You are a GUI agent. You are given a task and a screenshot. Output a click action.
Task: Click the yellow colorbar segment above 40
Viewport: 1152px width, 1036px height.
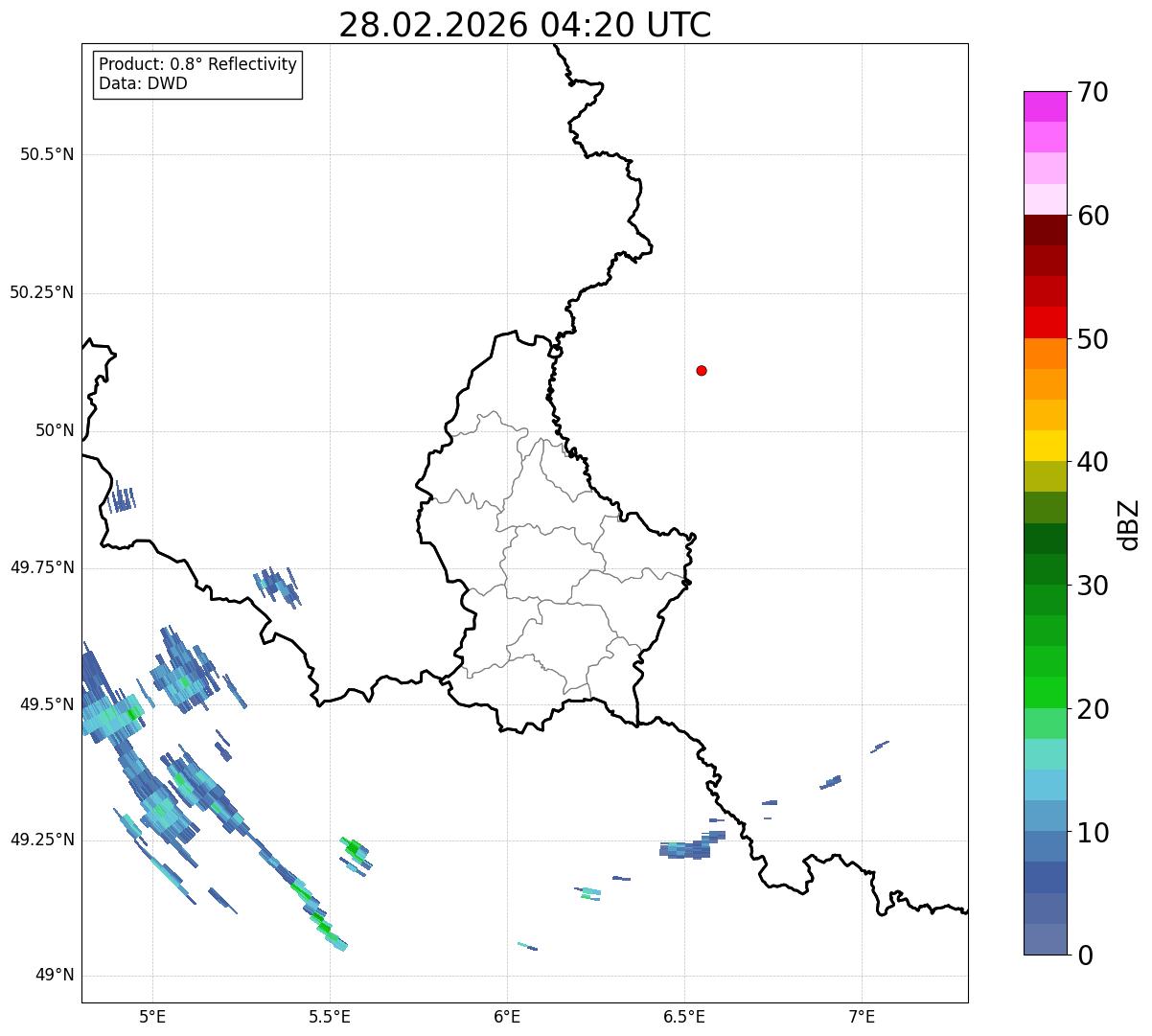(x=1046, y=446)
